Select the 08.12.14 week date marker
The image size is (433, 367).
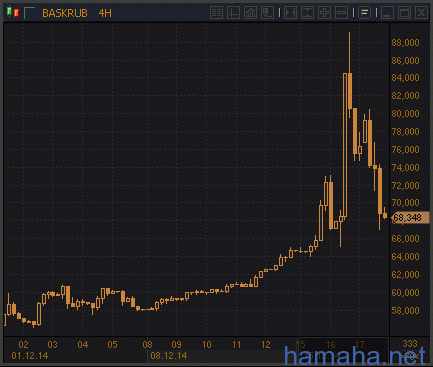169,356
